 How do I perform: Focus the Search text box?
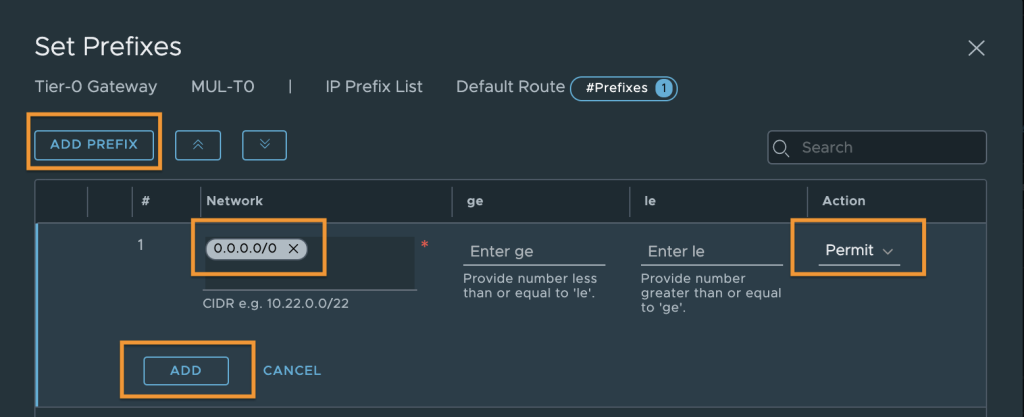click(877, 147)
